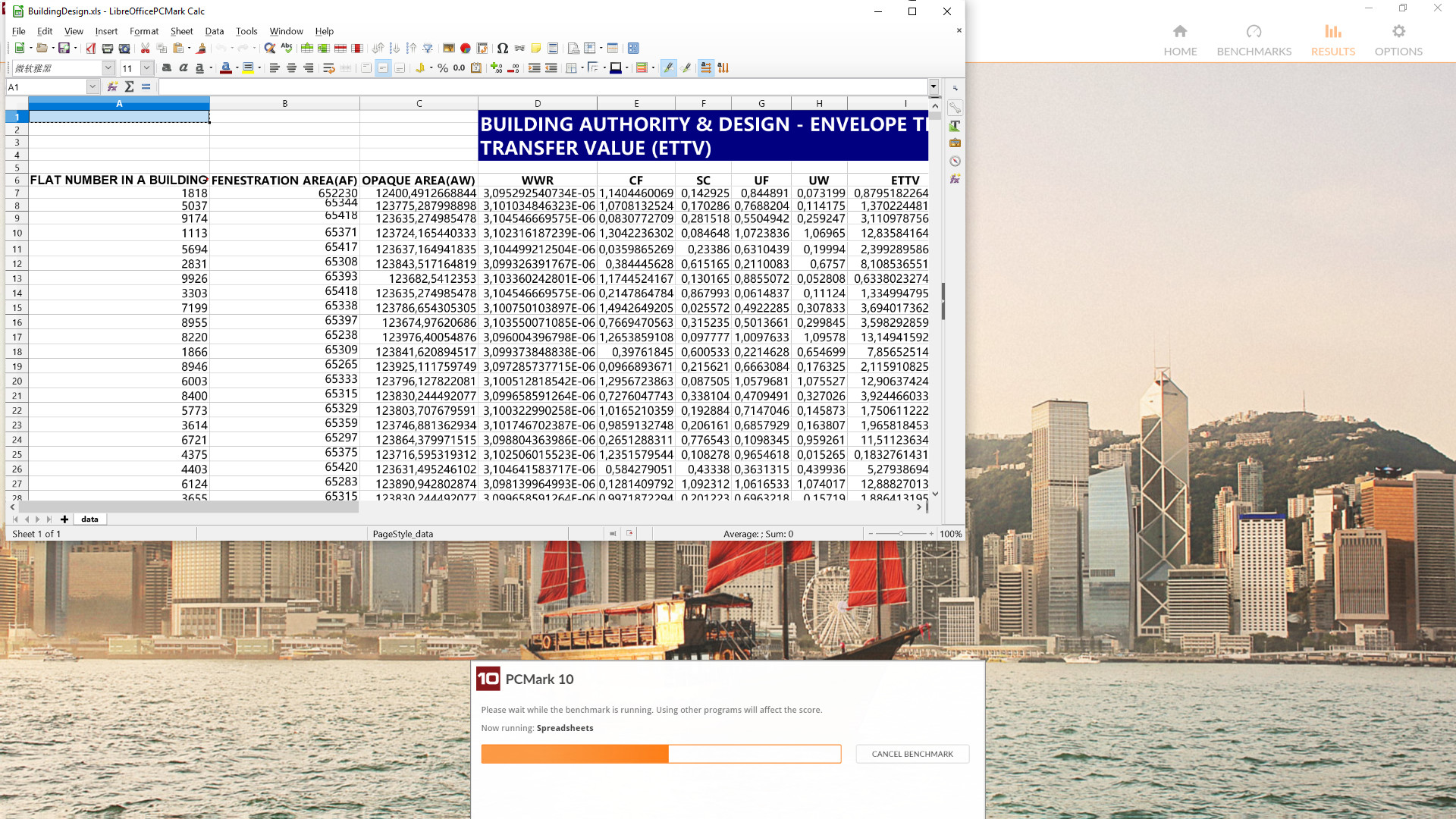This screenshot has height=819, width=1456.
Task: Open the Data menu
Action: point(215,31)
